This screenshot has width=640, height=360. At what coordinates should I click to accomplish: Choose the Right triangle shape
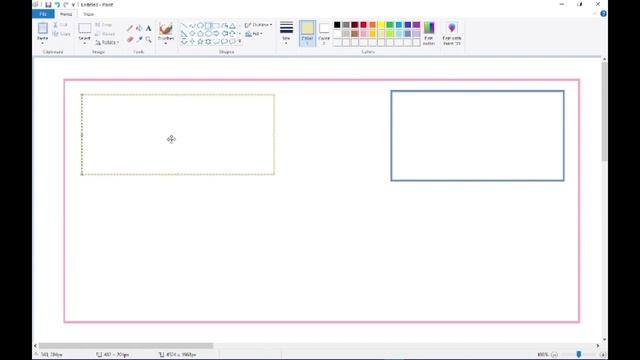184,33
